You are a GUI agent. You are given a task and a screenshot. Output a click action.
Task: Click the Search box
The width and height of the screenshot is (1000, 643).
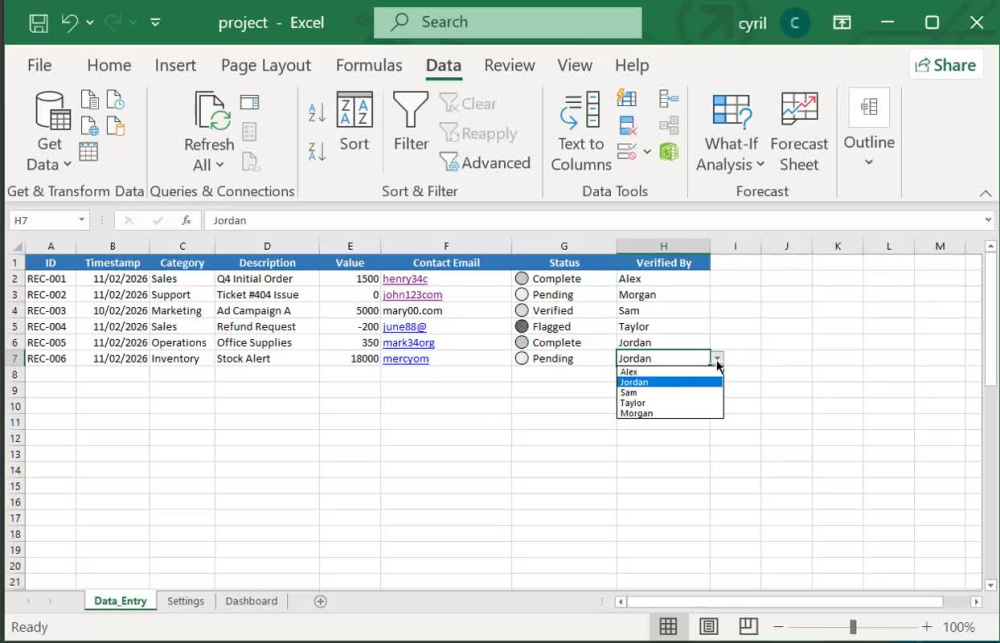[508, 22]
